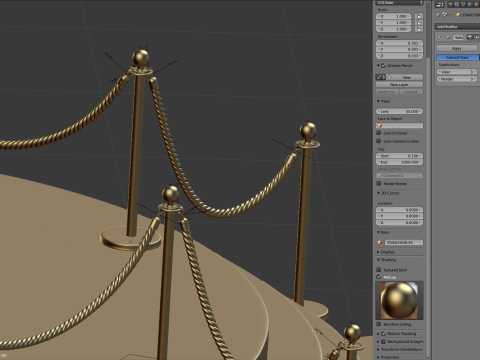Image resolution: width=480 pixels, height=360 pixels.
Task: Select the Object properties cube icon
Action: (477, 4)
